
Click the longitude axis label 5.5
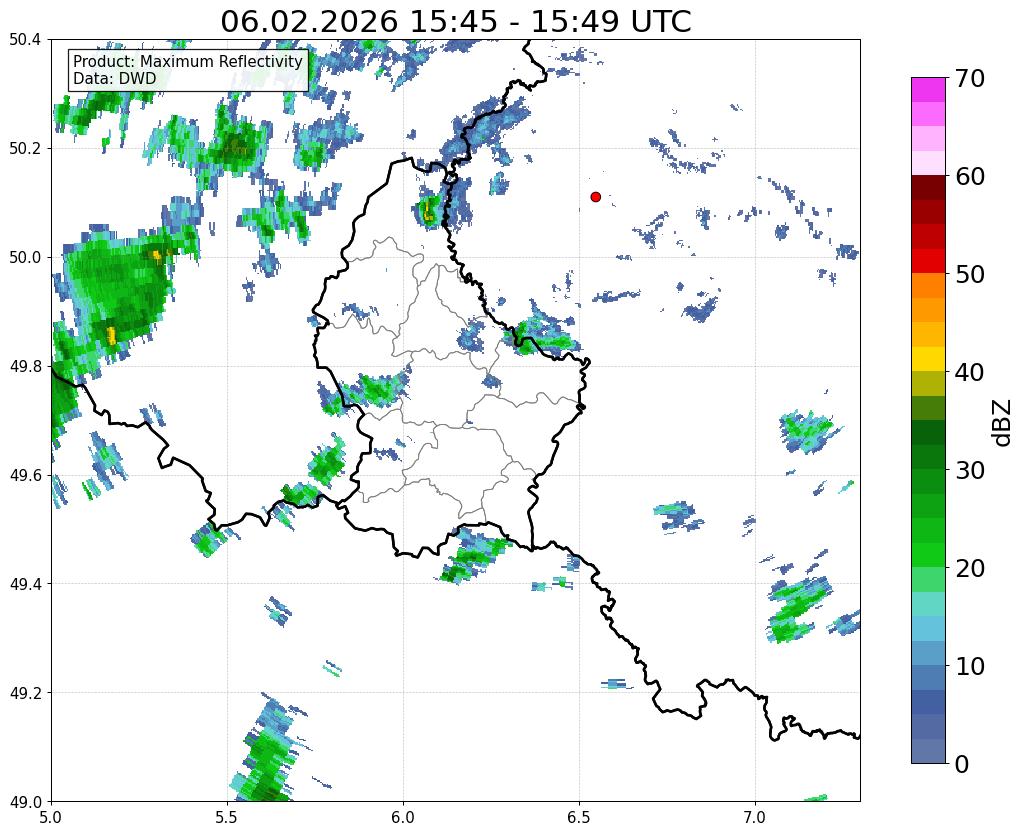[227, 818]
